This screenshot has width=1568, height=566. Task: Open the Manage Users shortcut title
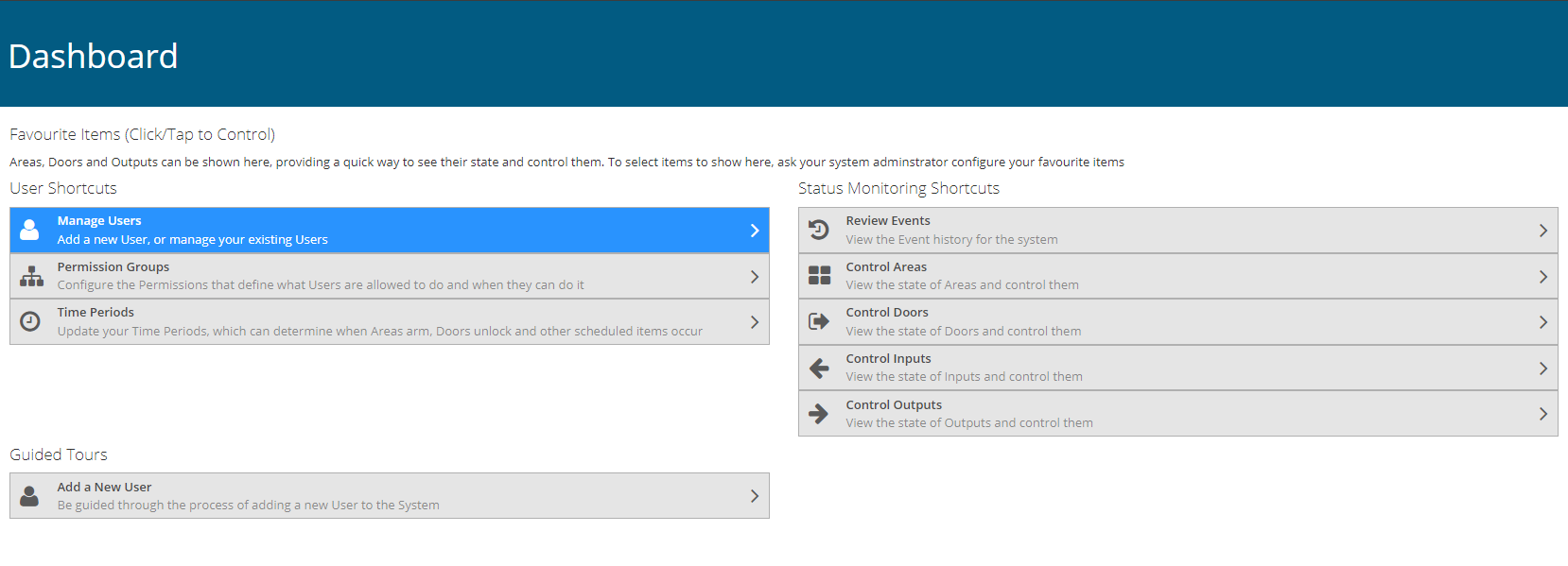pyautogui.click(x=99, y=221)
